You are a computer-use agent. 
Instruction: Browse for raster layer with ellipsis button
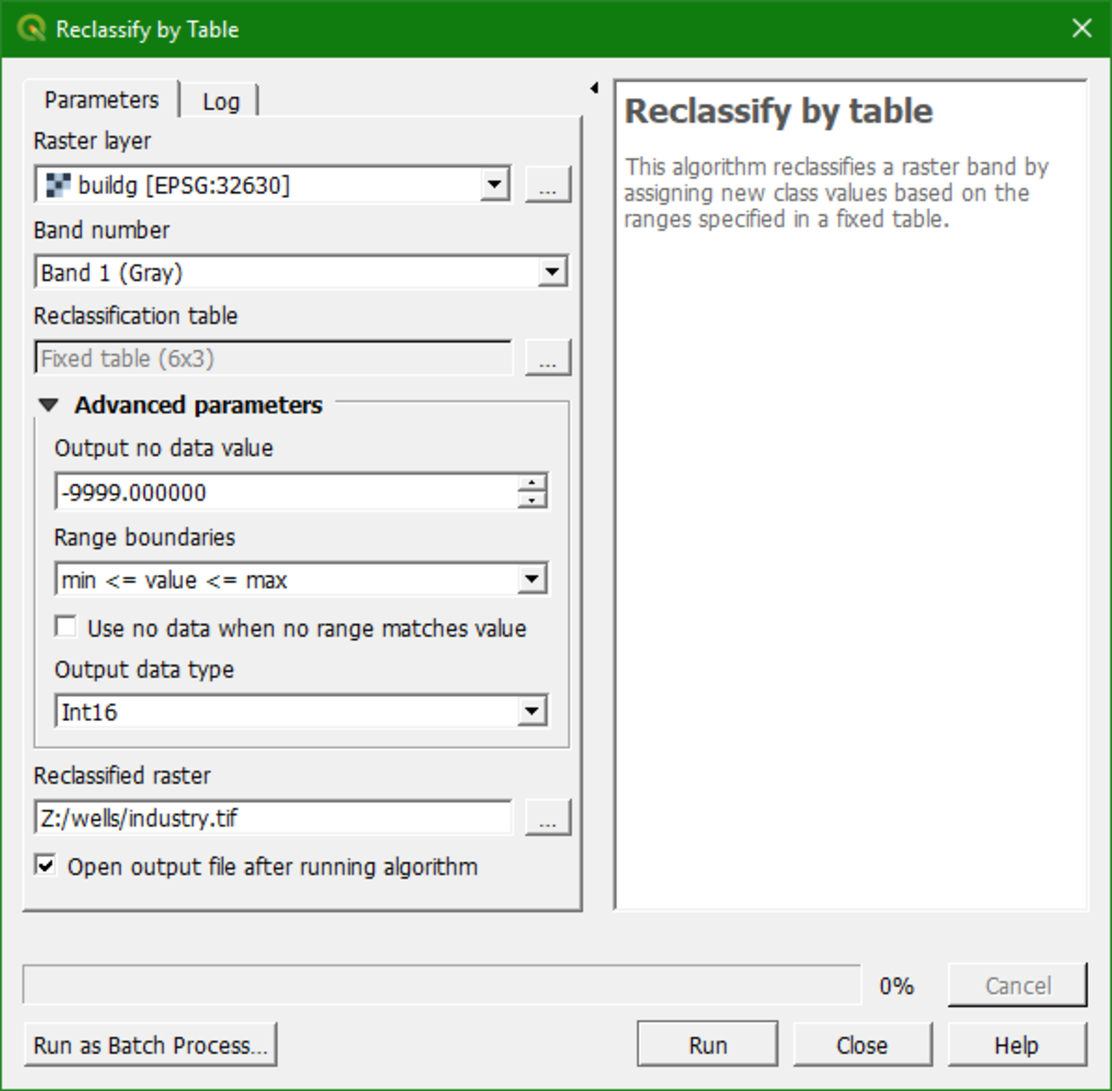[x=547, y=185]
